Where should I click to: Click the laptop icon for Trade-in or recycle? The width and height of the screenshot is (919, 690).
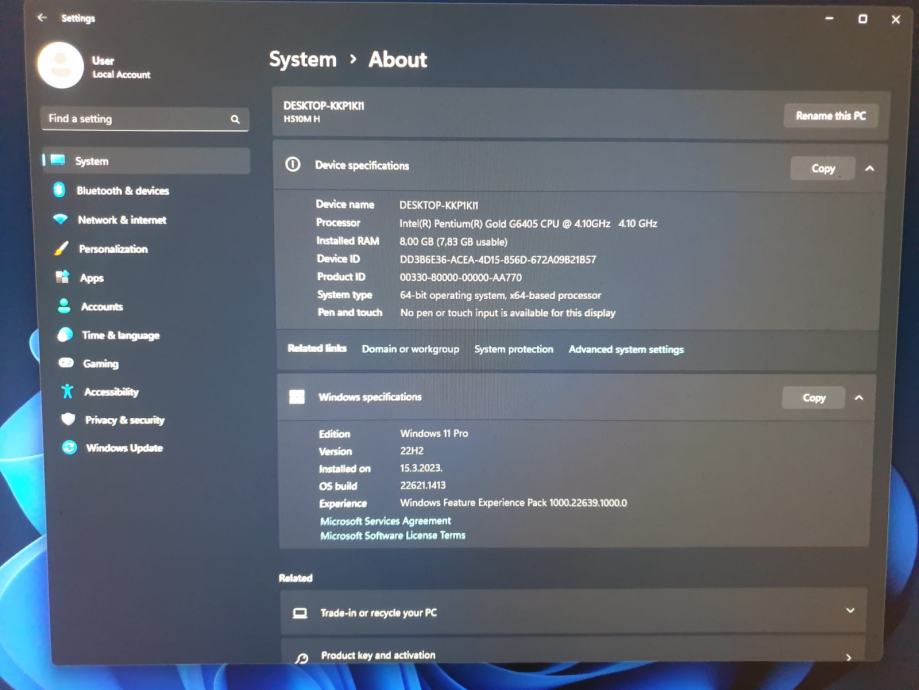click(300, 613)
